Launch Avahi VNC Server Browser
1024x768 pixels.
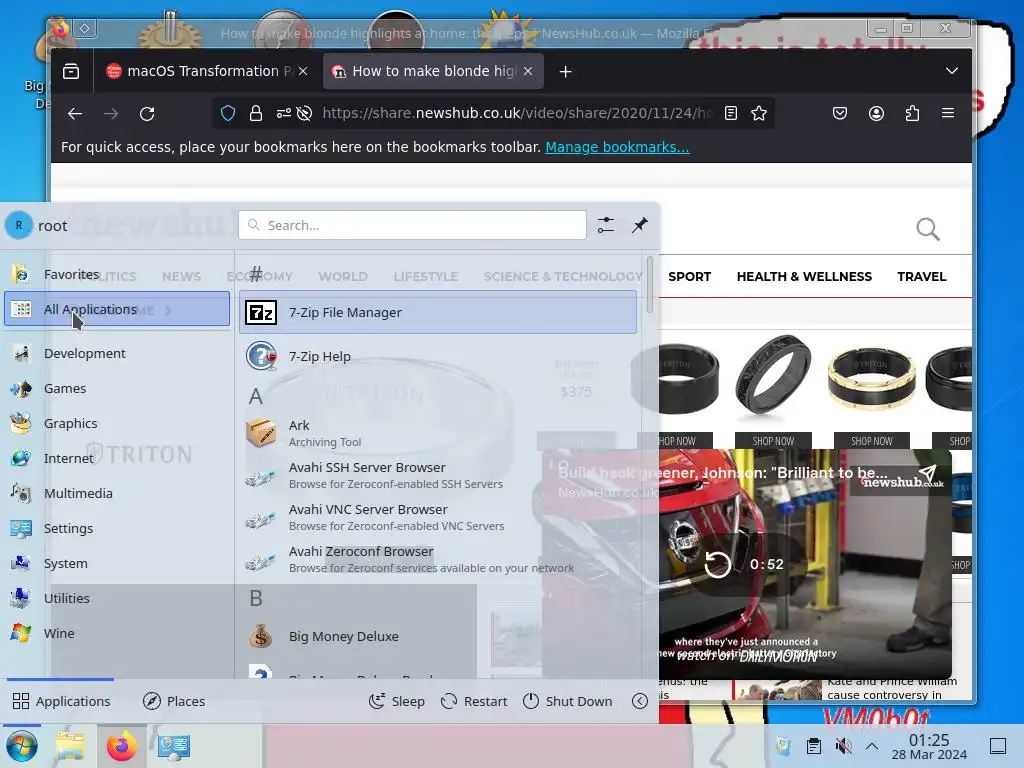(438, 517)
